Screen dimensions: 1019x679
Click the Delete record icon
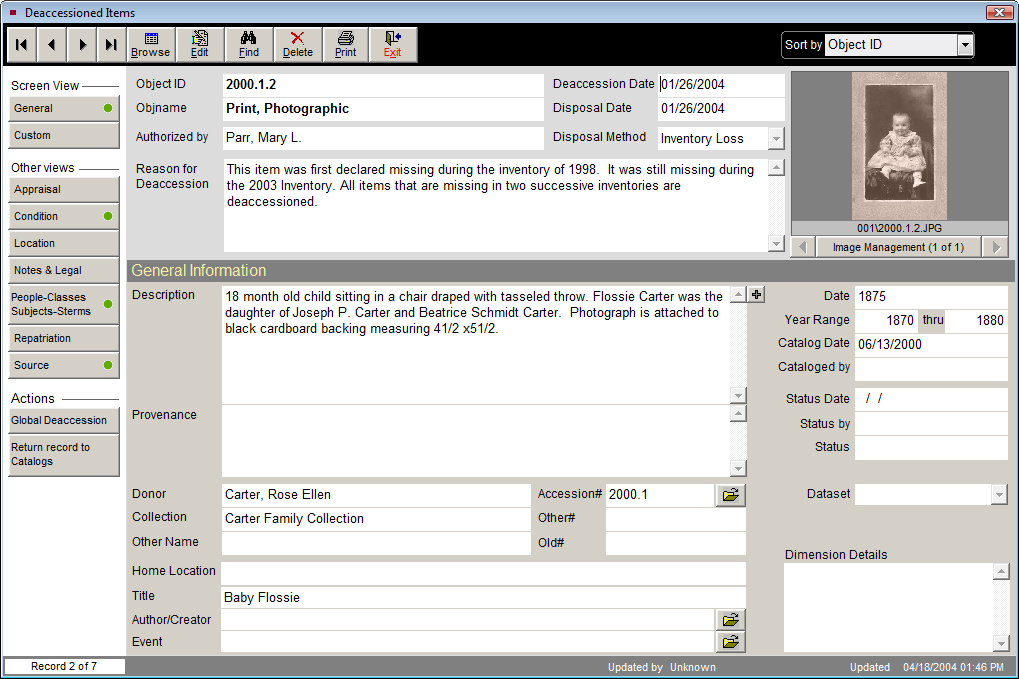297,44
